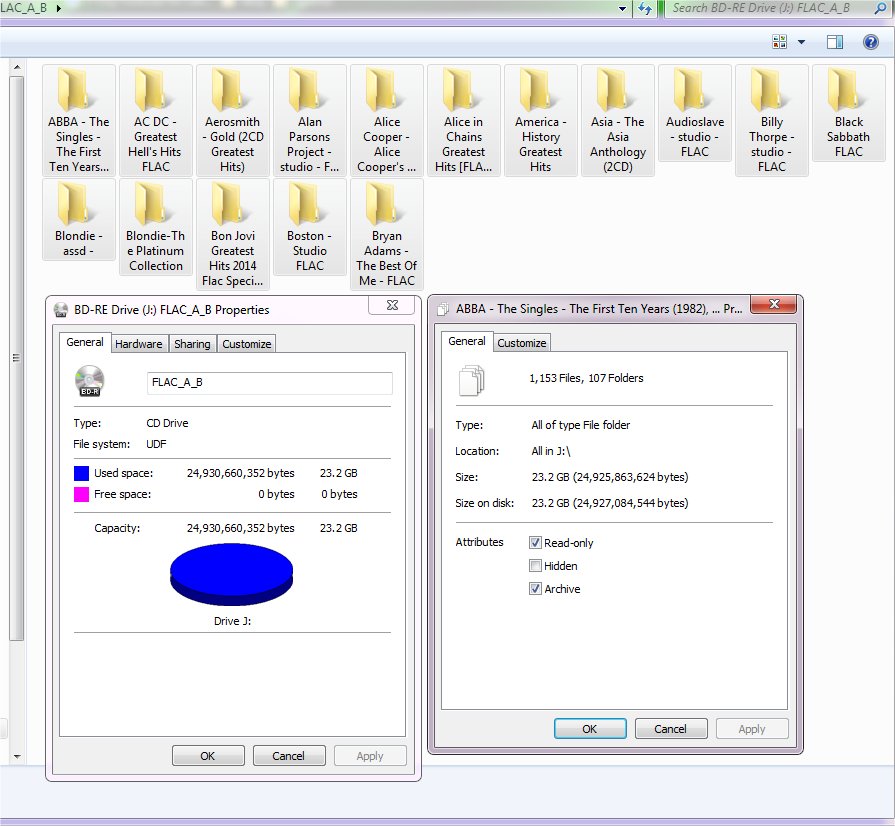
Task: Open the Aerosmith - Gold folder
Action: [x=233, y=120]
